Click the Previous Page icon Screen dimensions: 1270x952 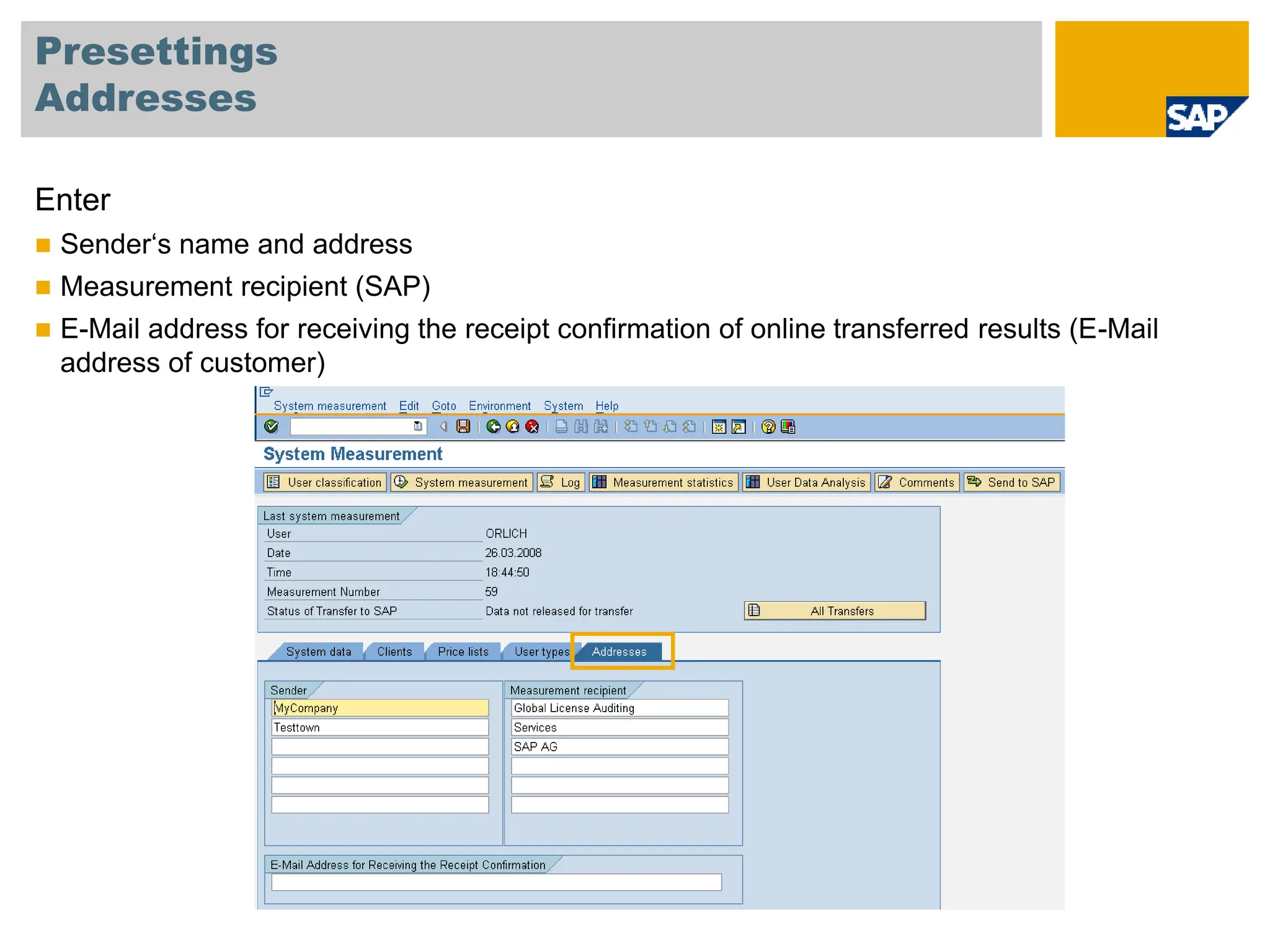click(651, 426)
